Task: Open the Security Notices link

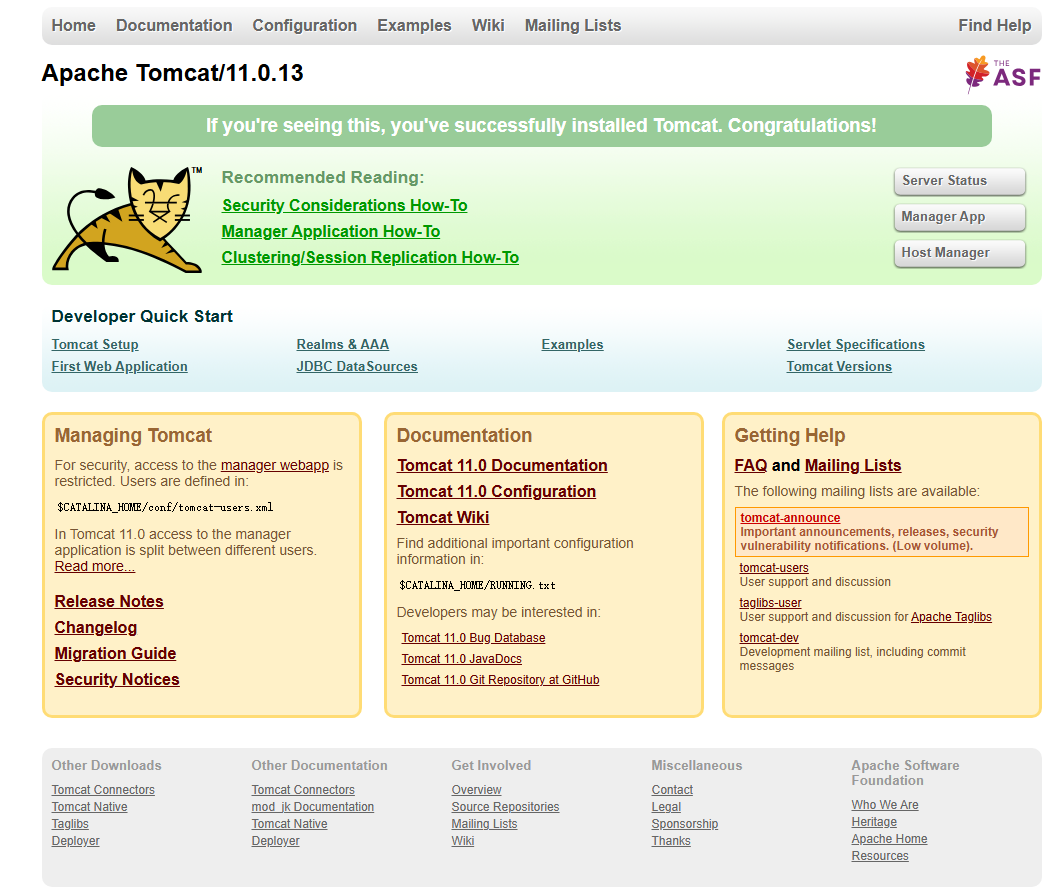Action: [x=117, y=679]
